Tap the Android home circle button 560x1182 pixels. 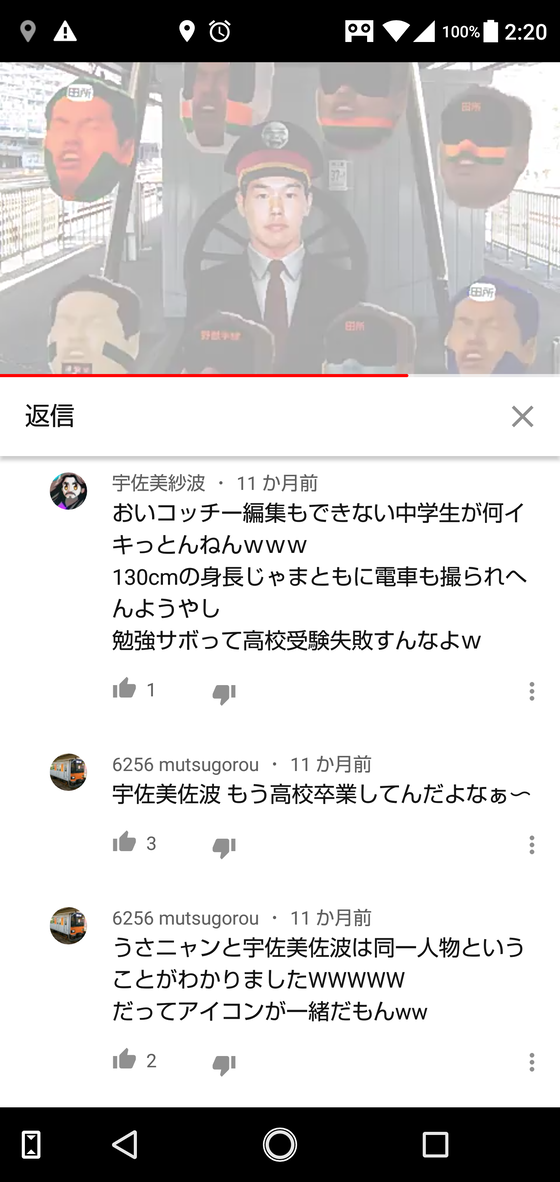[280, 1144]
